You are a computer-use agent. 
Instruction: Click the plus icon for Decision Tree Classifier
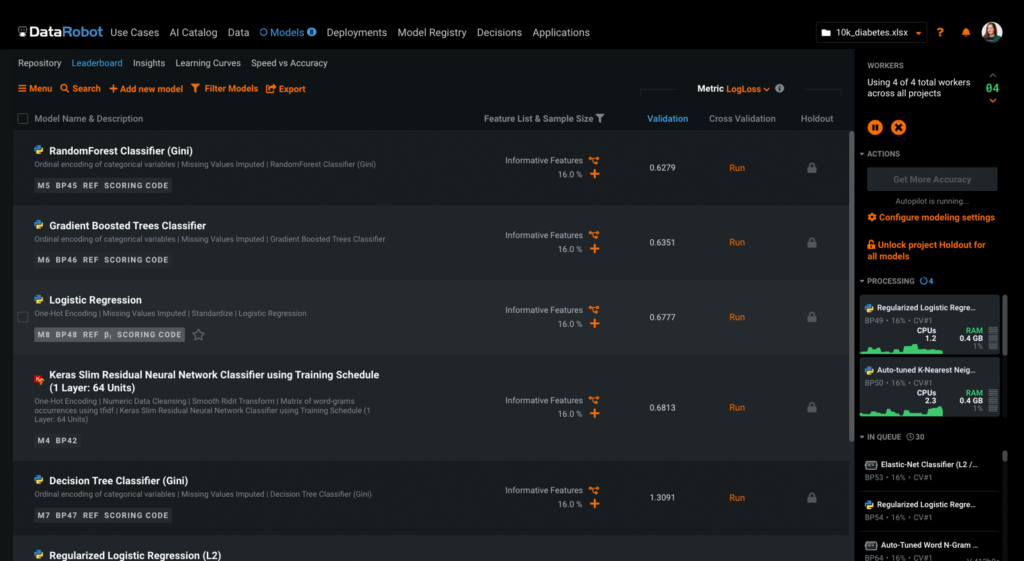[594, 504]
